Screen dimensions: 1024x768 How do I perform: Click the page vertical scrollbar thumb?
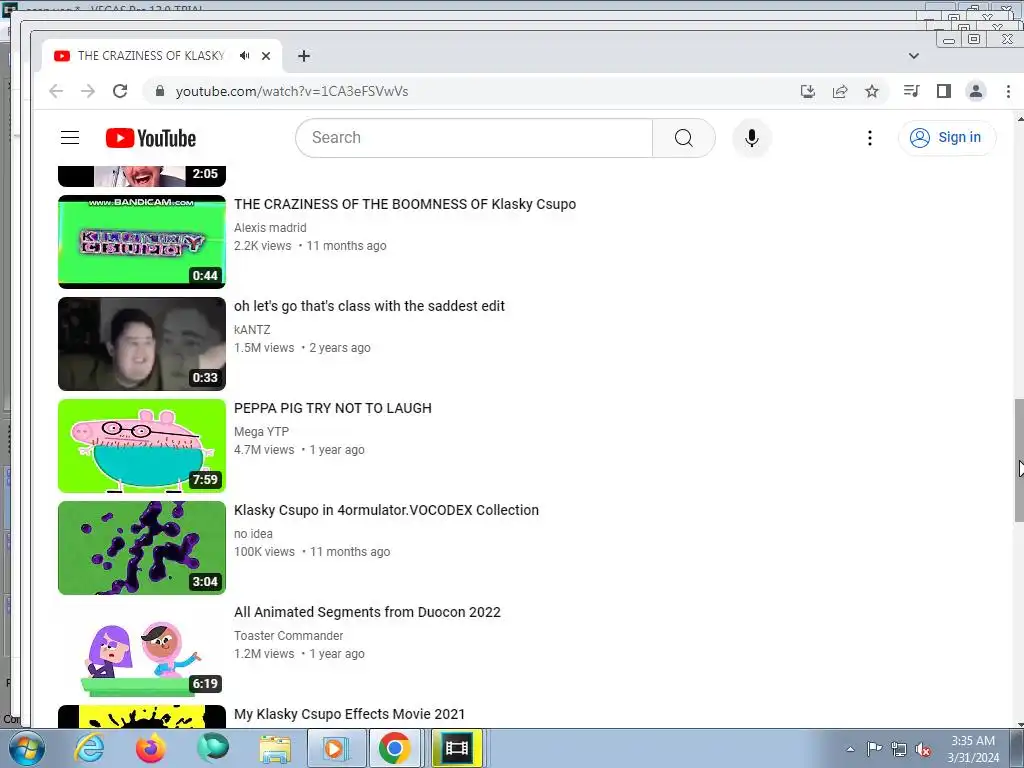[1019, 460]
